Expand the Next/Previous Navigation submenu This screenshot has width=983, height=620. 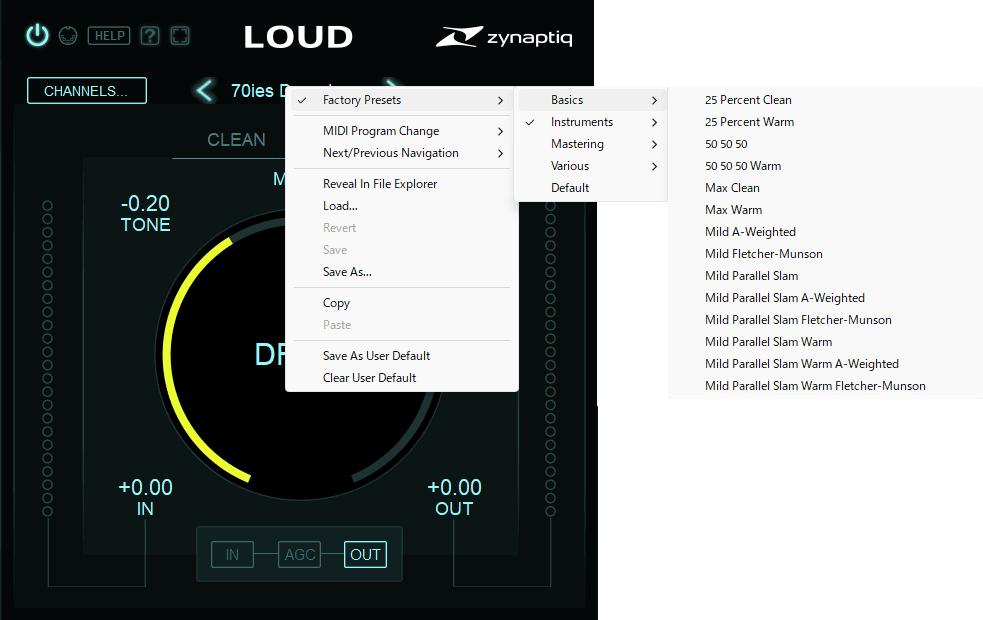point(402,153)
